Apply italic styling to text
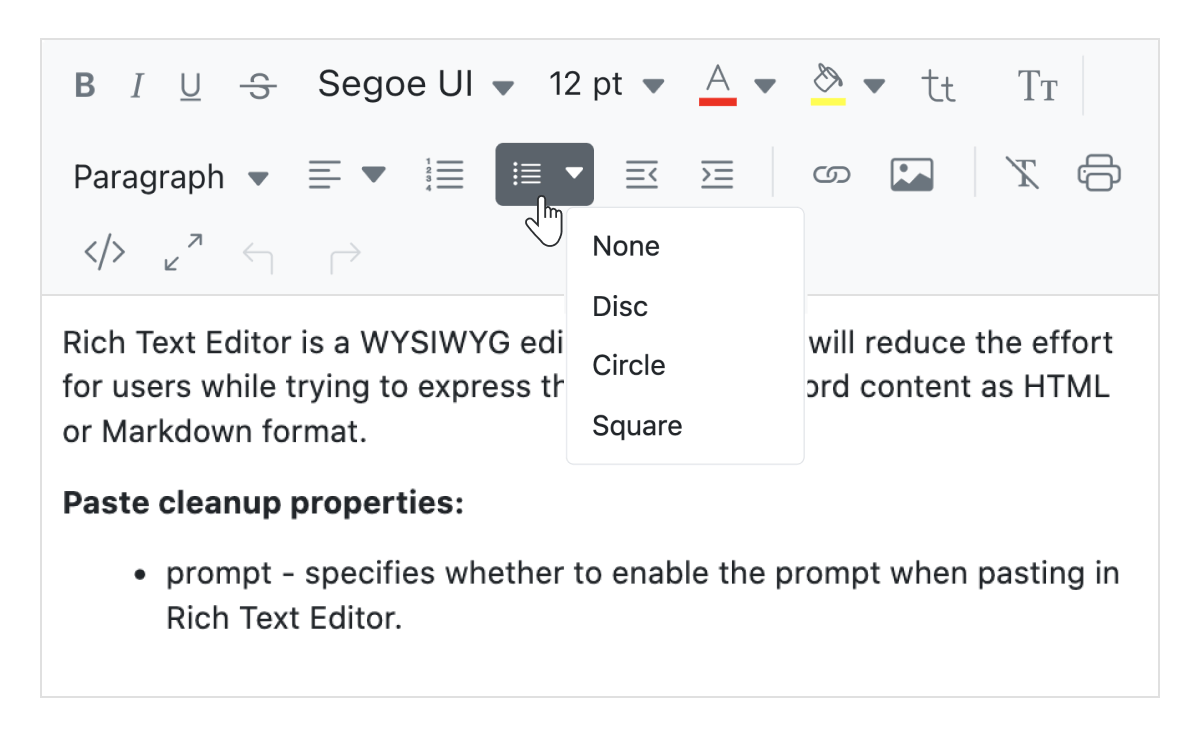Screen dimensions: 1200x740 tap(137, 85)
